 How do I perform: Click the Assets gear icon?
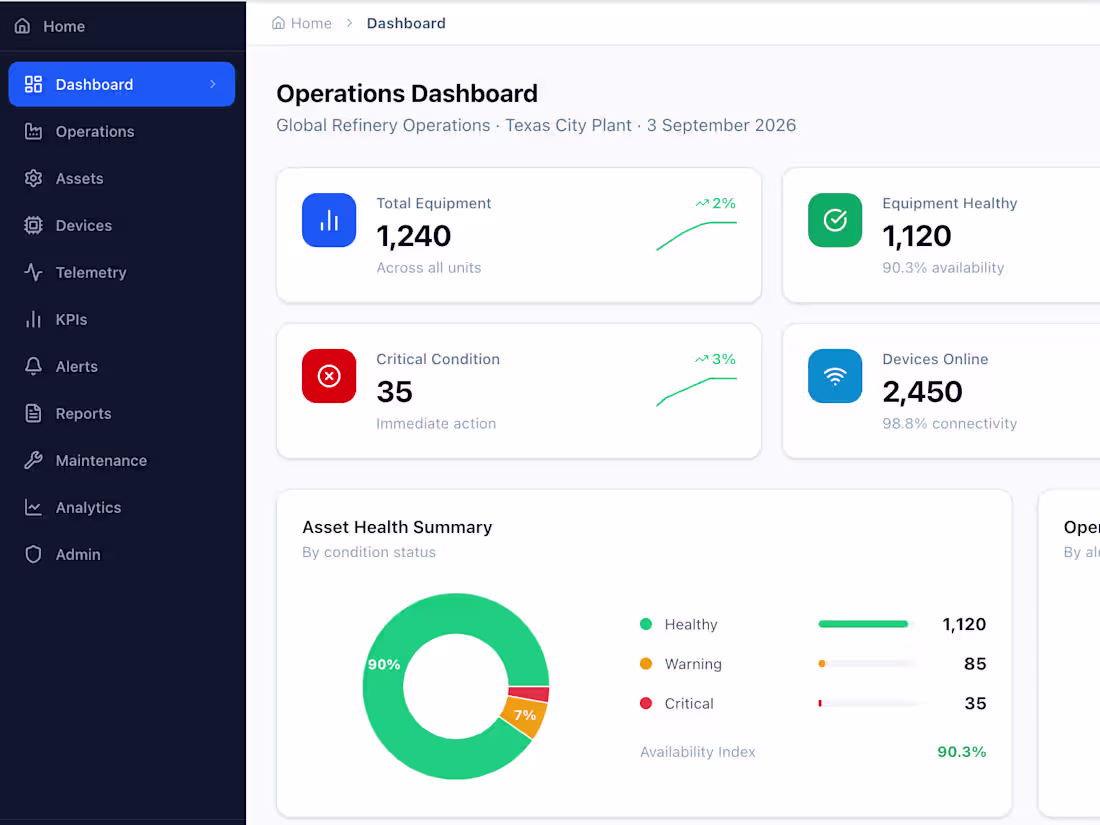pyautogui.click(x=33, y=178)
